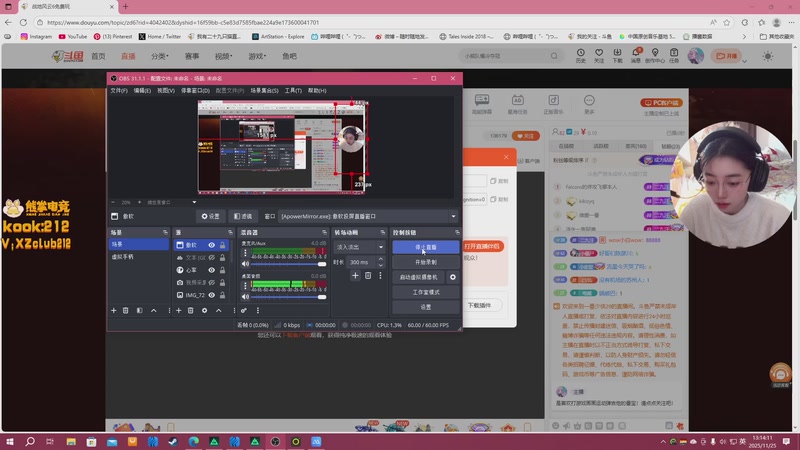
Task: Open Douyu 下载 download icon
Action: pyautogui.click(x=617, y=55)
